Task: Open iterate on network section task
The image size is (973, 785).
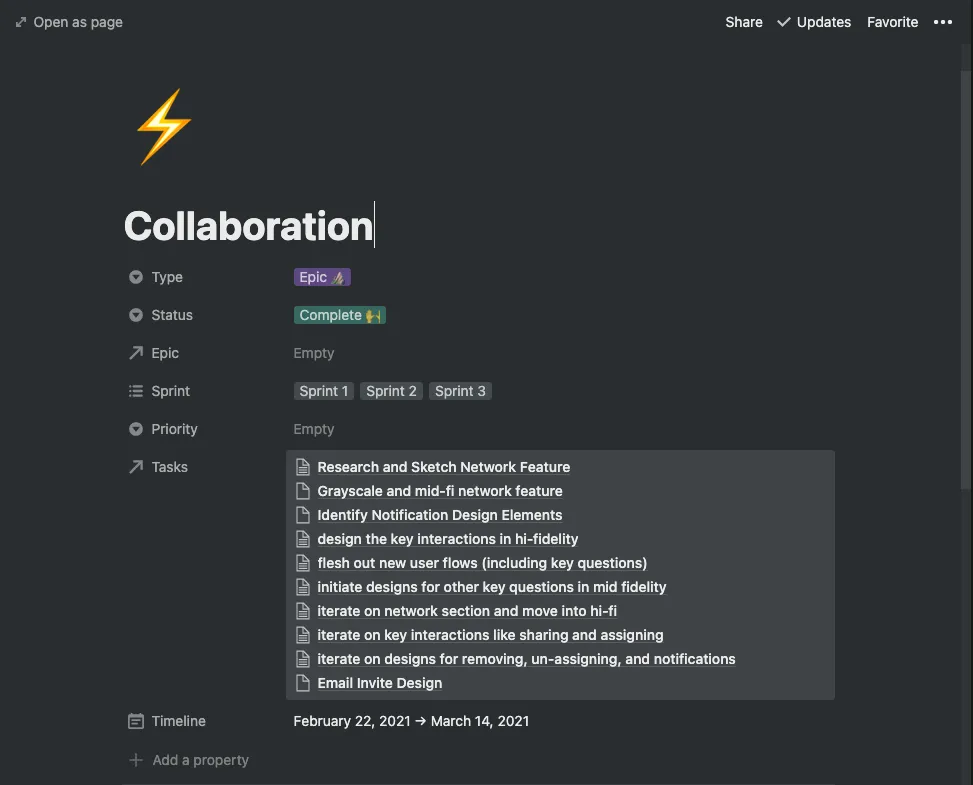Action: (x=467, y=611)
